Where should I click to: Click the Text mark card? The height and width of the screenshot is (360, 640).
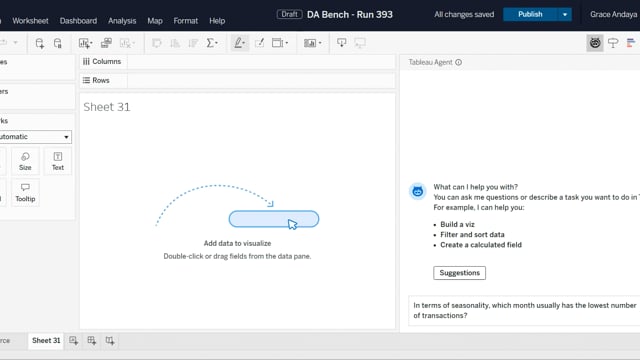click(58, 162)
